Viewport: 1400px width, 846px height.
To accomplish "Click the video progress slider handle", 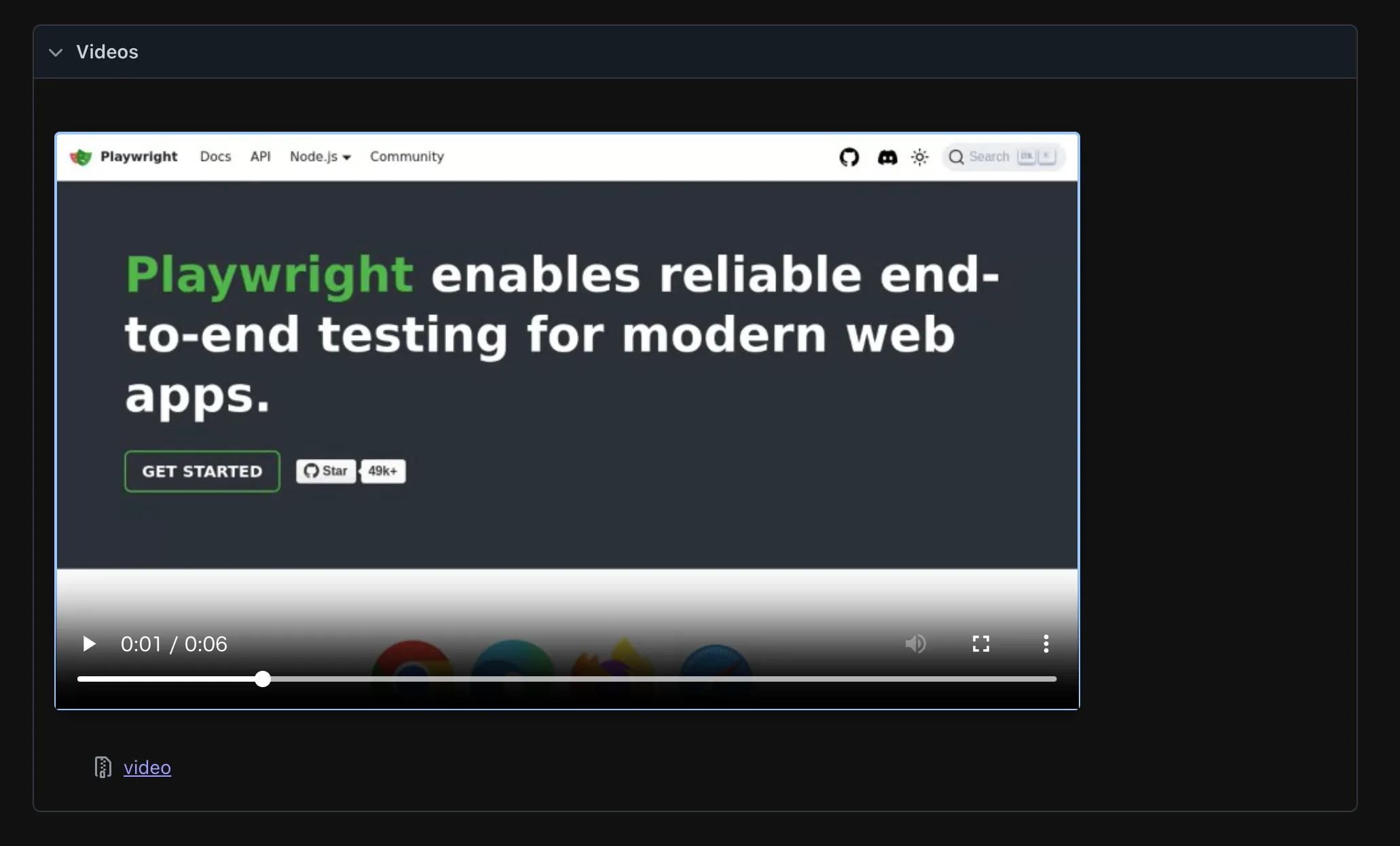I will pos(263,679).
